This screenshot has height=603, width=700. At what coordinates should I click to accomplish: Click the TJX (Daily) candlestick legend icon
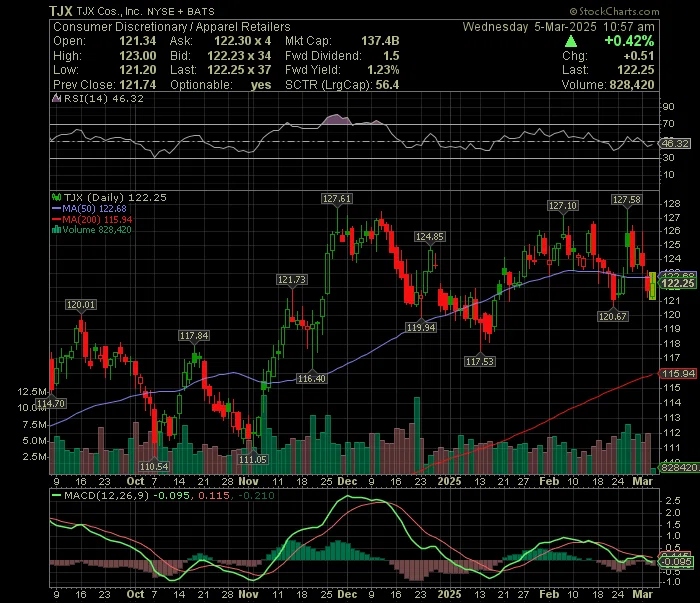(x=57, y=197)
